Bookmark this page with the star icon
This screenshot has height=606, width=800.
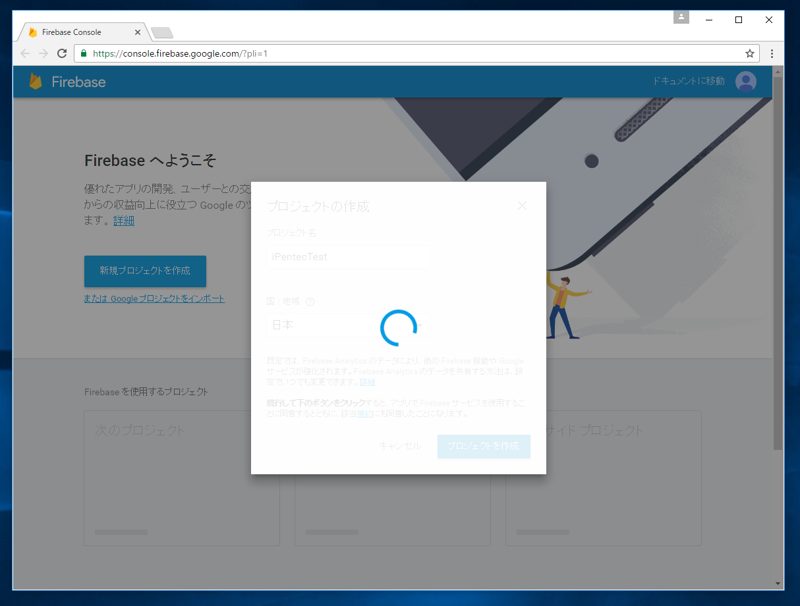[x=749, y=54]
